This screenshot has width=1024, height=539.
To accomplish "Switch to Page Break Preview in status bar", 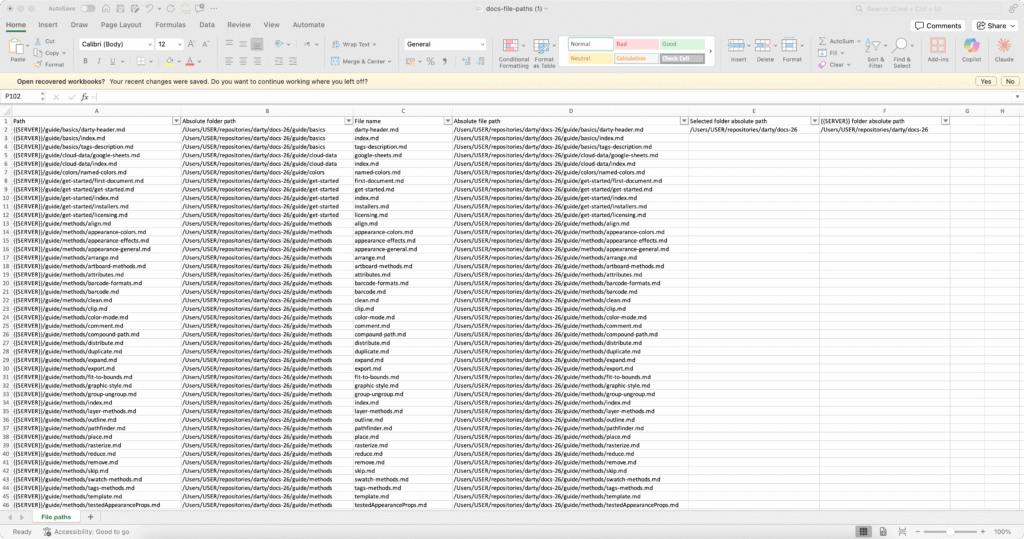I will (902, 531).
